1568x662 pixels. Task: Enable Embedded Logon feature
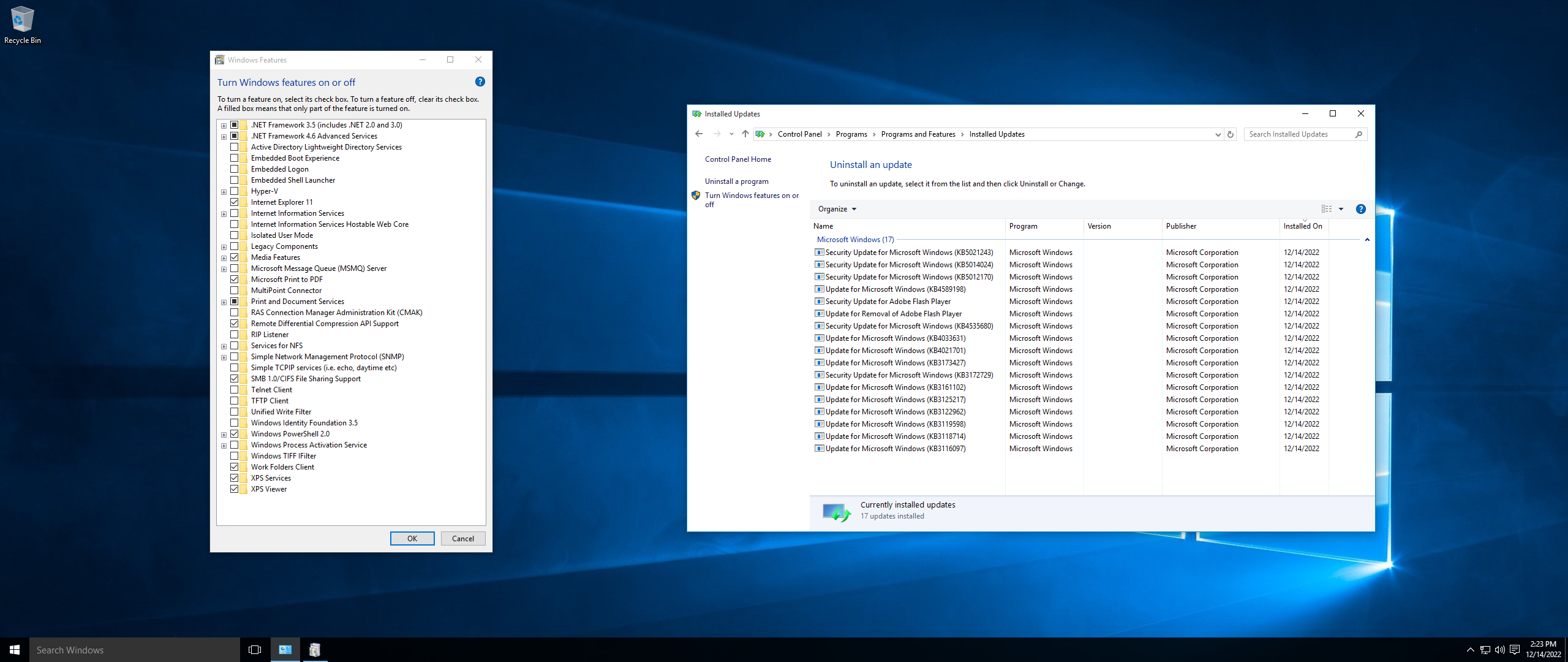[235, 169]
